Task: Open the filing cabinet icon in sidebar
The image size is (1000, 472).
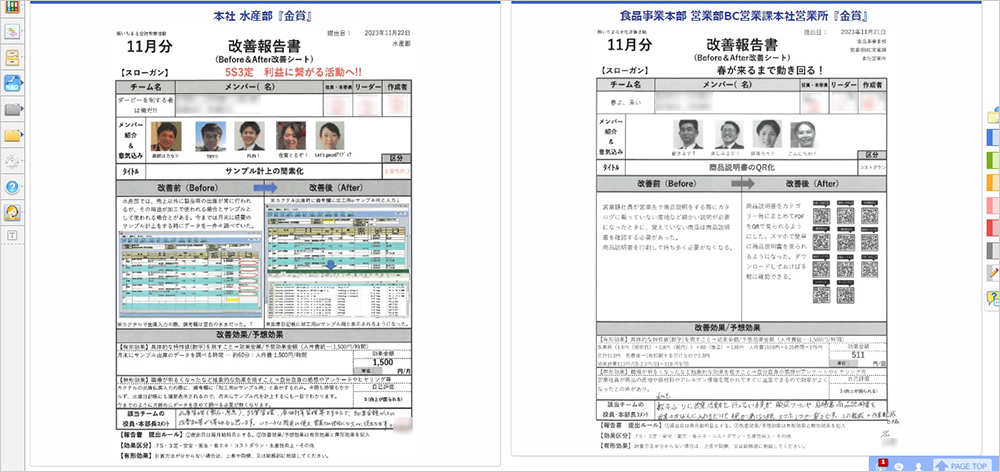Action: [12, 57]
